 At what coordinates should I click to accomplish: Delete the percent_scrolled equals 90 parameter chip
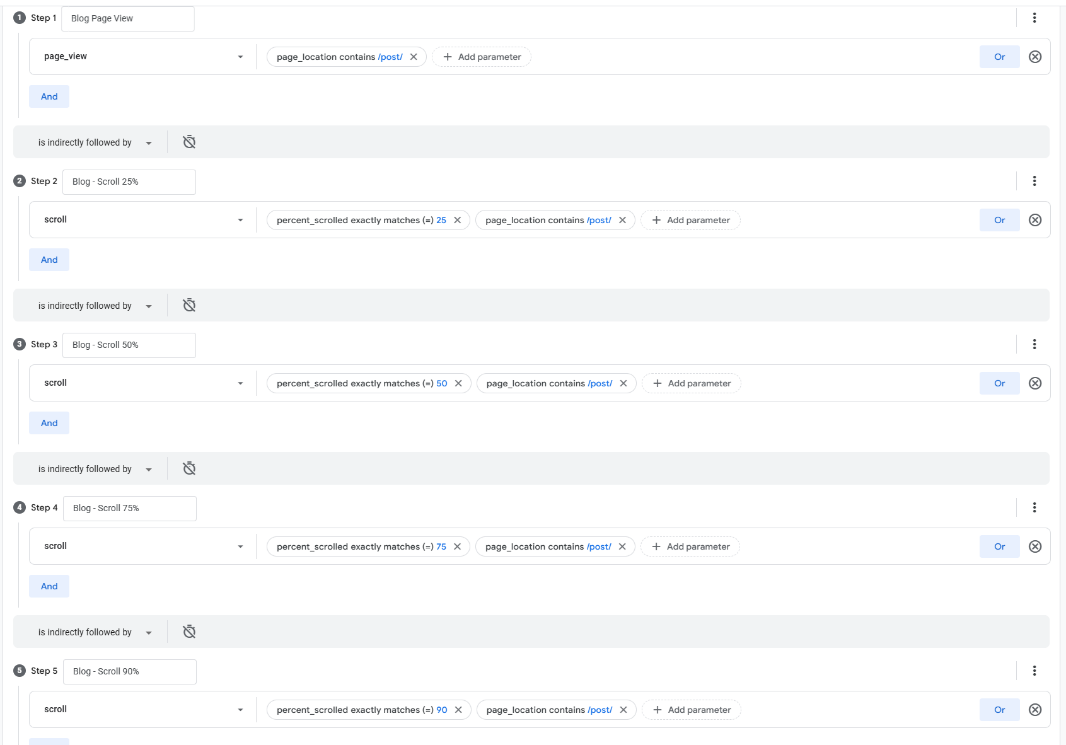pos(458,710)
